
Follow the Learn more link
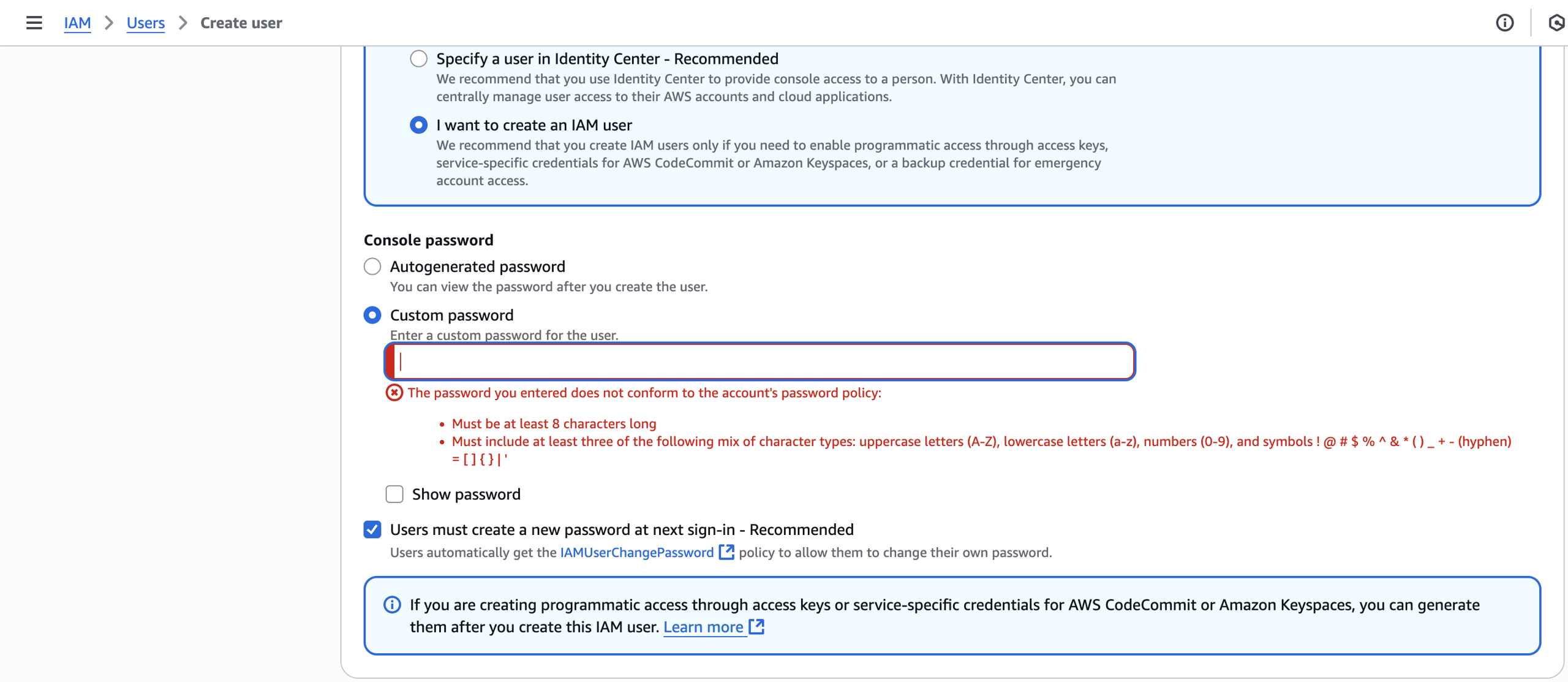point(703,627)
